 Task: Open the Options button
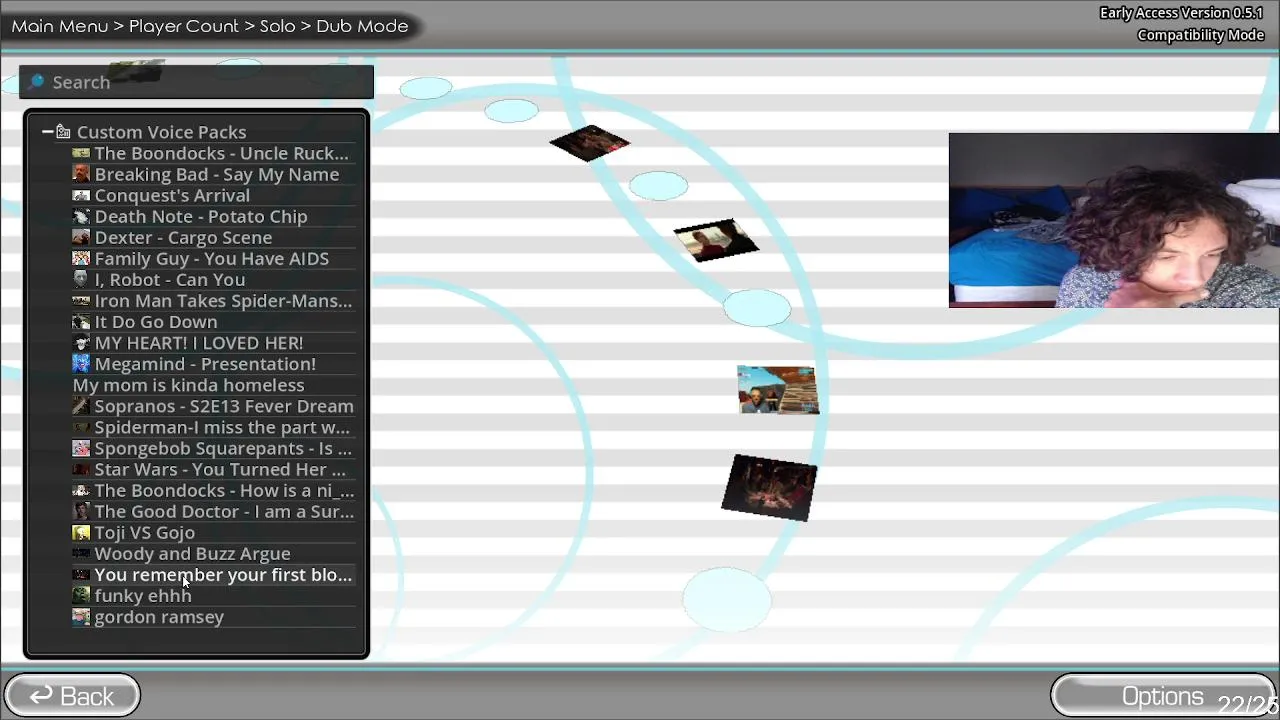1163,696
